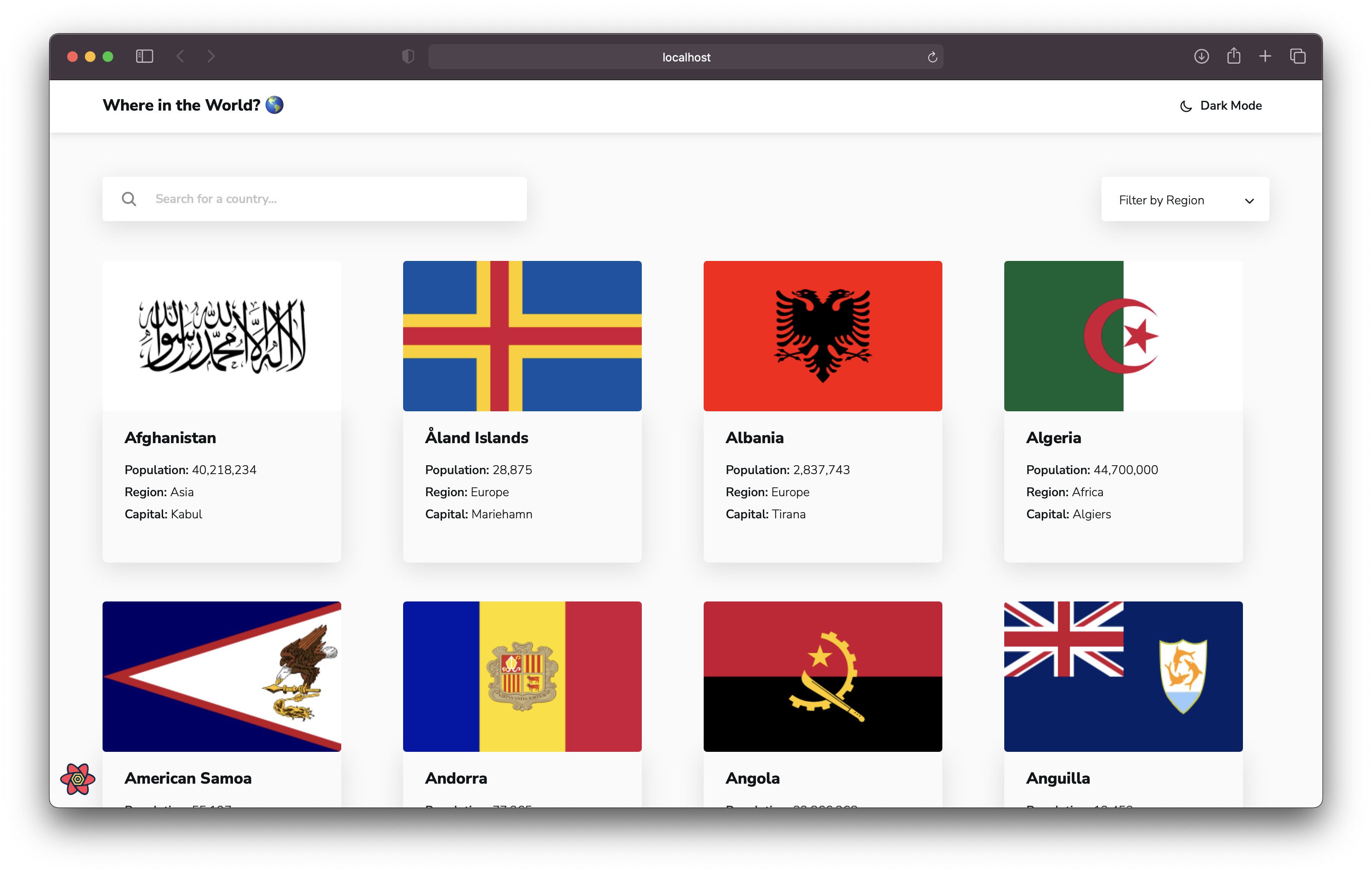Click the shield icon in the address bar
The height and width of the screenshot is (873, 1372).
coord(408,57)
